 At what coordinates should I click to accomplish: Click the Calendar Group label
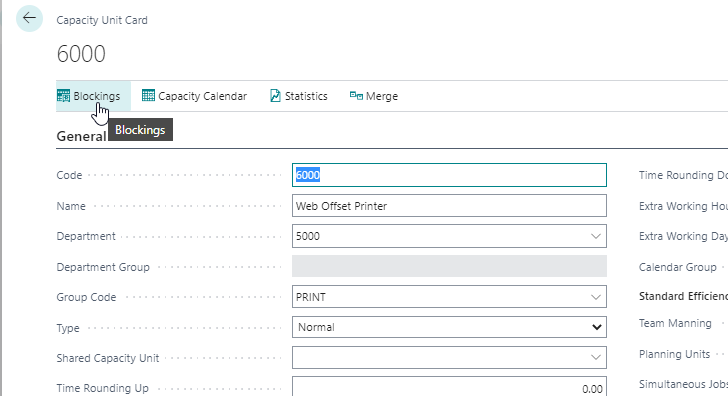677,267
